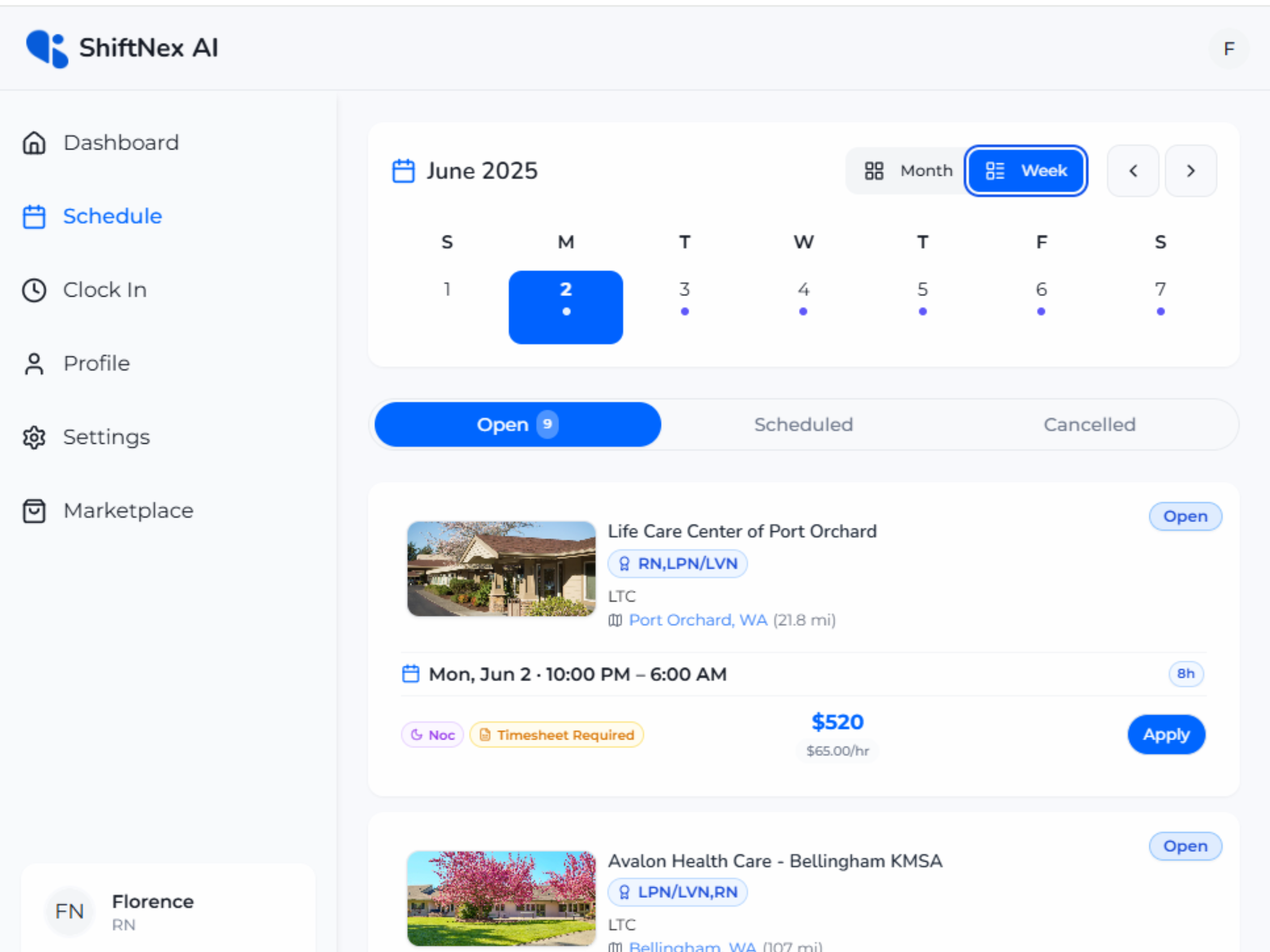
Task: Click Avalon Health Care - Bellingham KMSA title
Action: pos(775,861)
